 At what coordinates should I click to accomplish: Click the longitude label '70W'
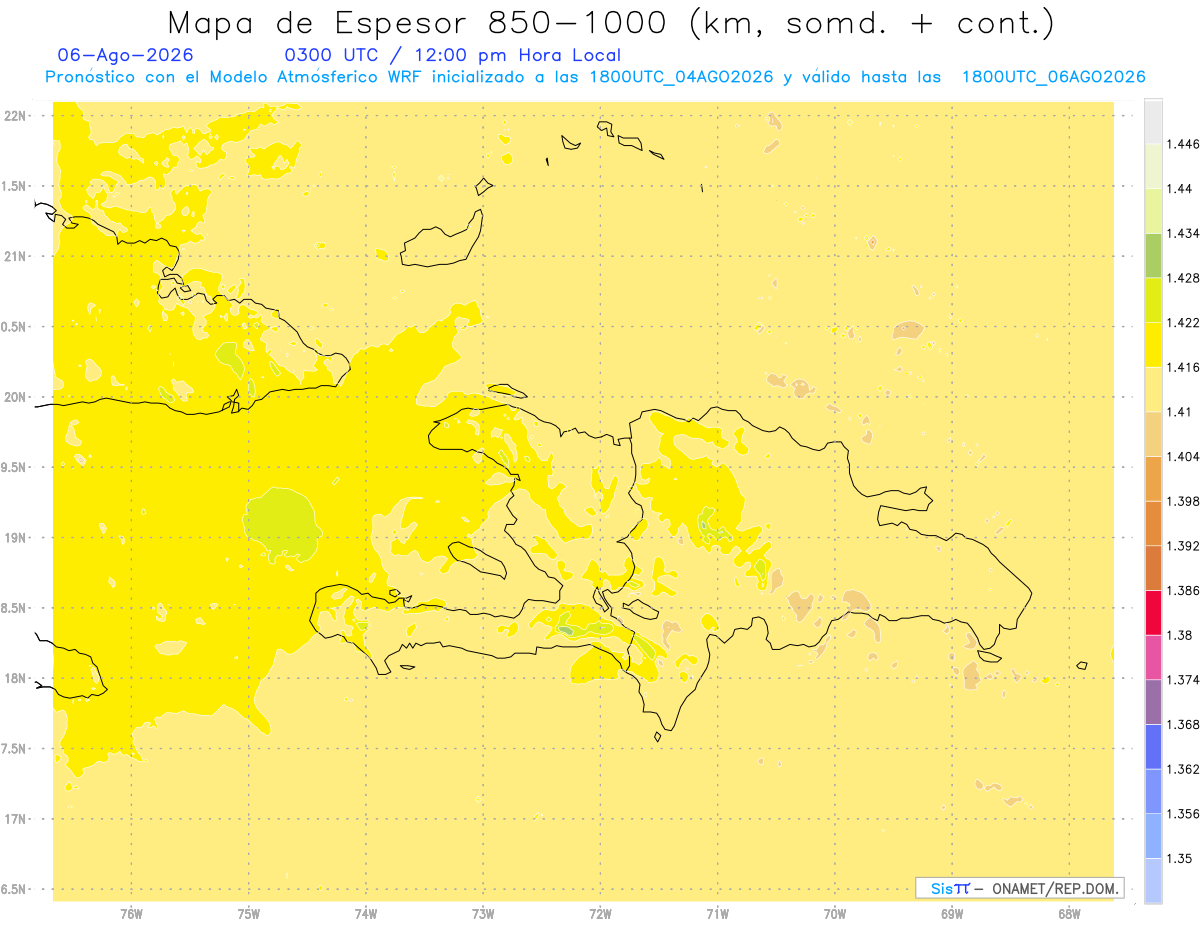pyautogui.click(x=834, y=914)
